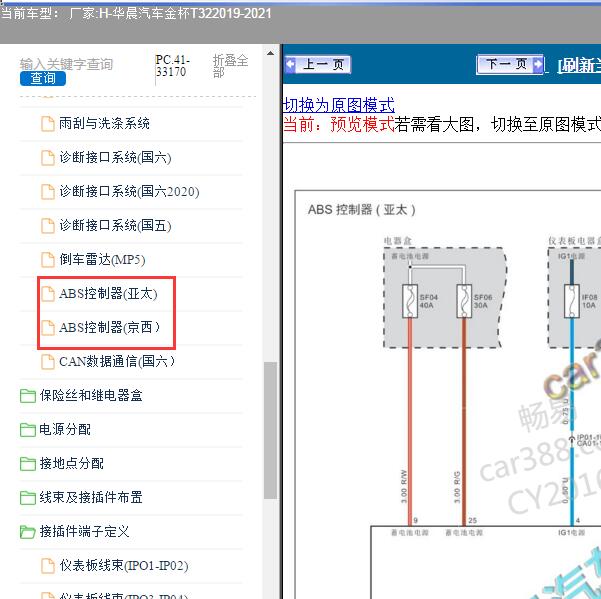Go to next page with 下一页

coord(510,64)
